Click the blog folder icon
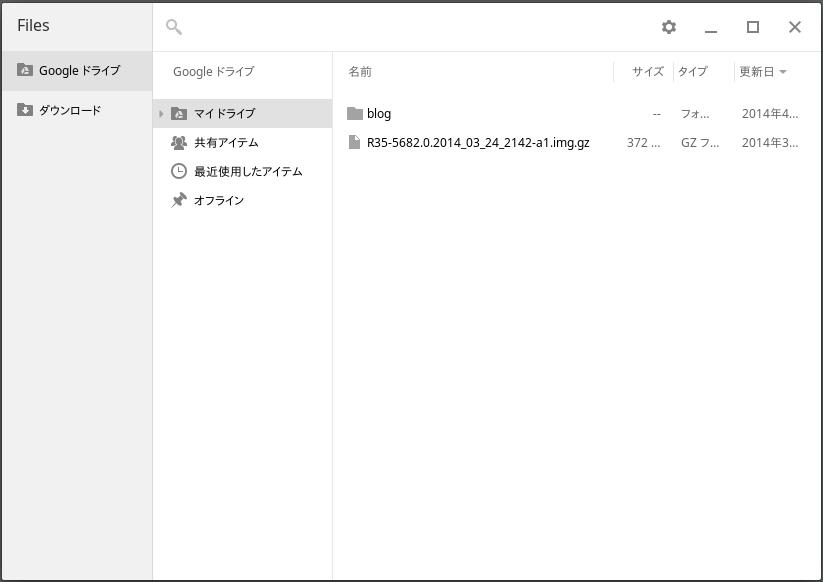The height and width of the screenshot is (582, 823). 354,113
